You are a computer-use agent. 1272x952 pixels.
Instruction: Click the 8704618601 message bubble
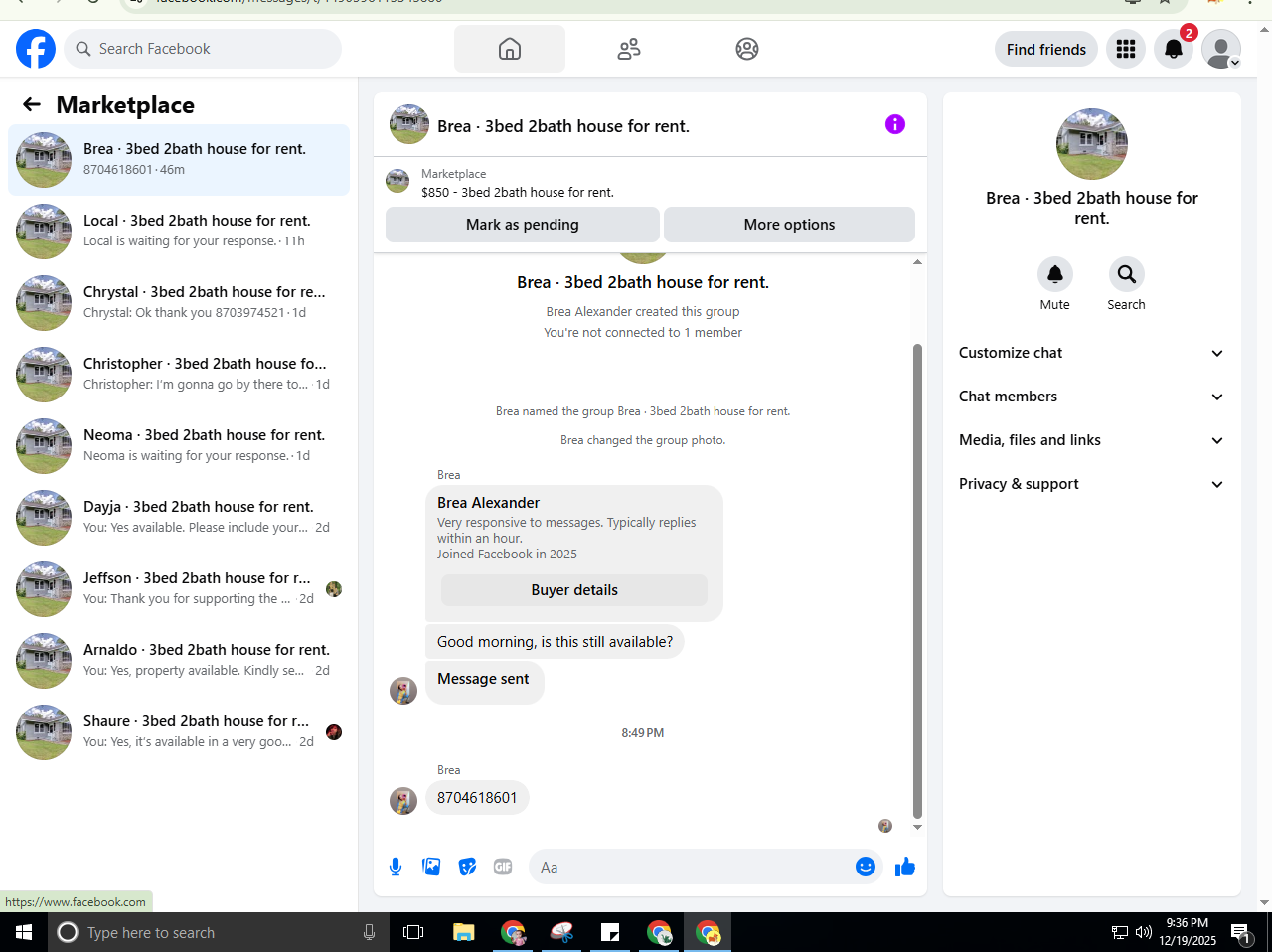(477, 798)
